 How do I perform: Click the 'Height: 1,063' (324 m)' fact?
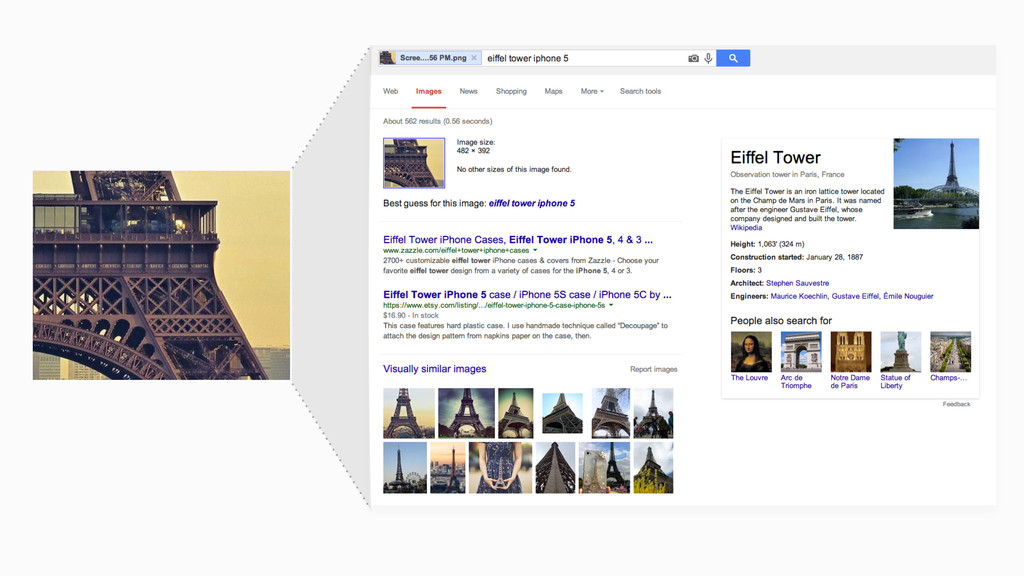click(767, 244)
